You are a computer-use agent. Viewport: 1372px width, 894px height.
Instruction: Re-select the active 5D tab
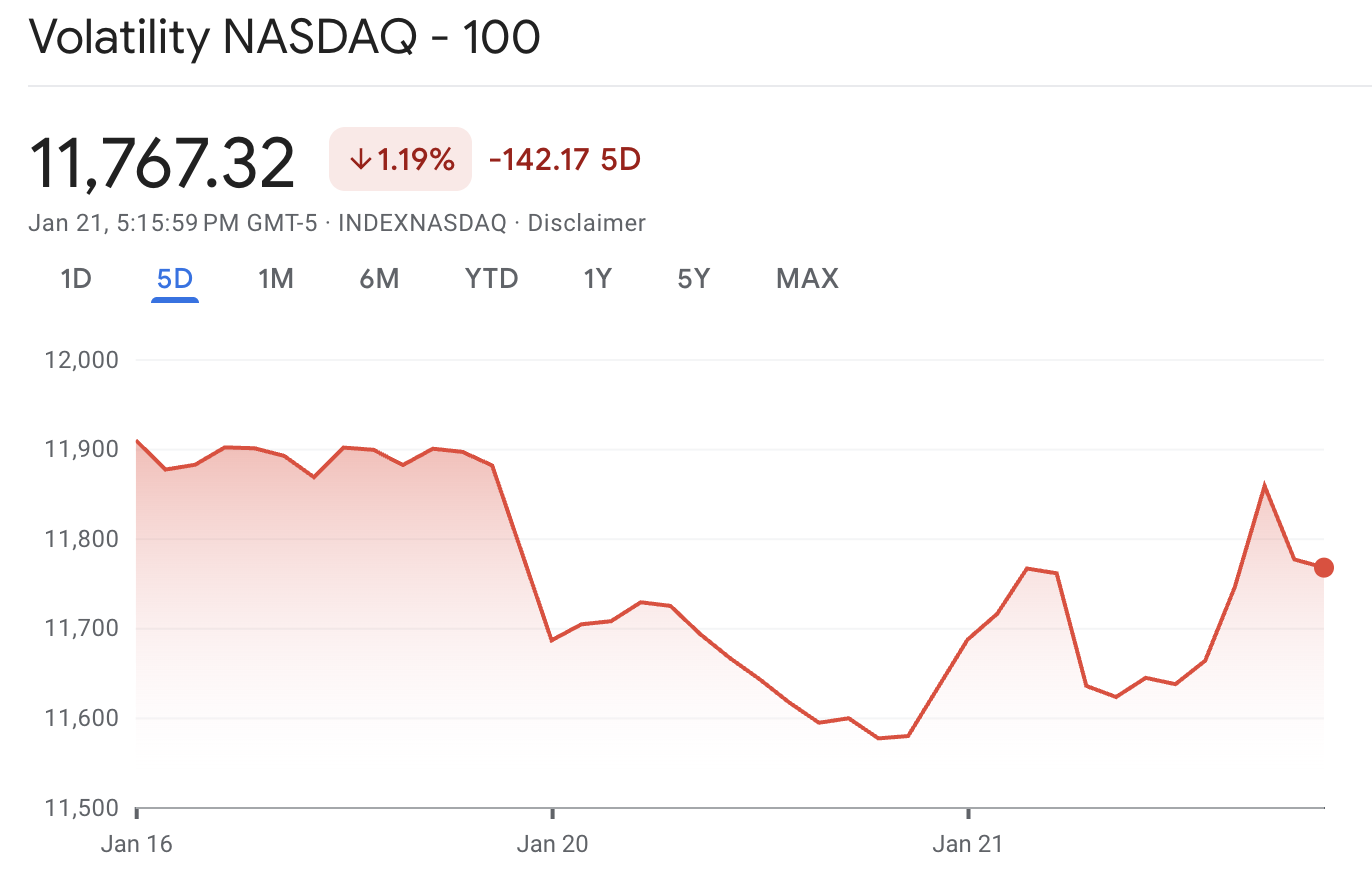[x=175, y=279]
